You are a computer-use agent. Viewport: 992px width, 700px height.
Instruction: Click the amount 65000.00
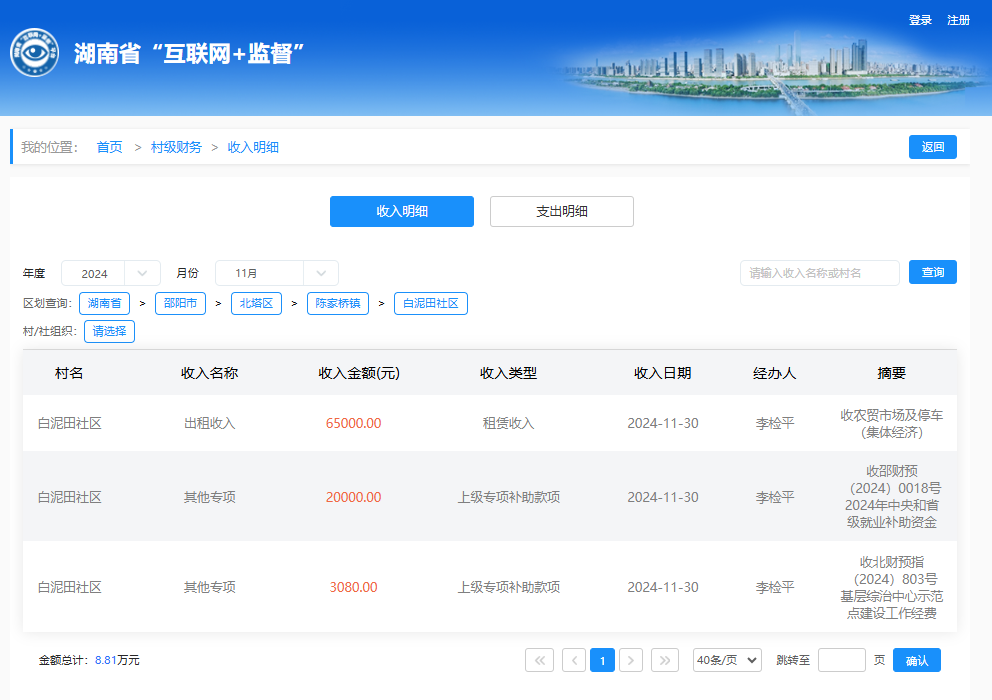(x=354, y=423)
